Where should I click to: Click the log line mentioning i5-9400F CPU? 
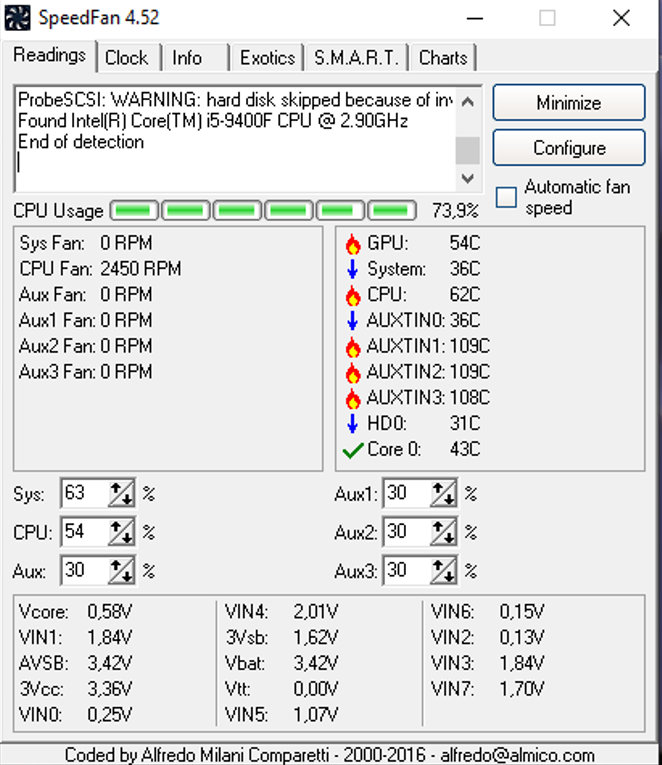(213, 121)
